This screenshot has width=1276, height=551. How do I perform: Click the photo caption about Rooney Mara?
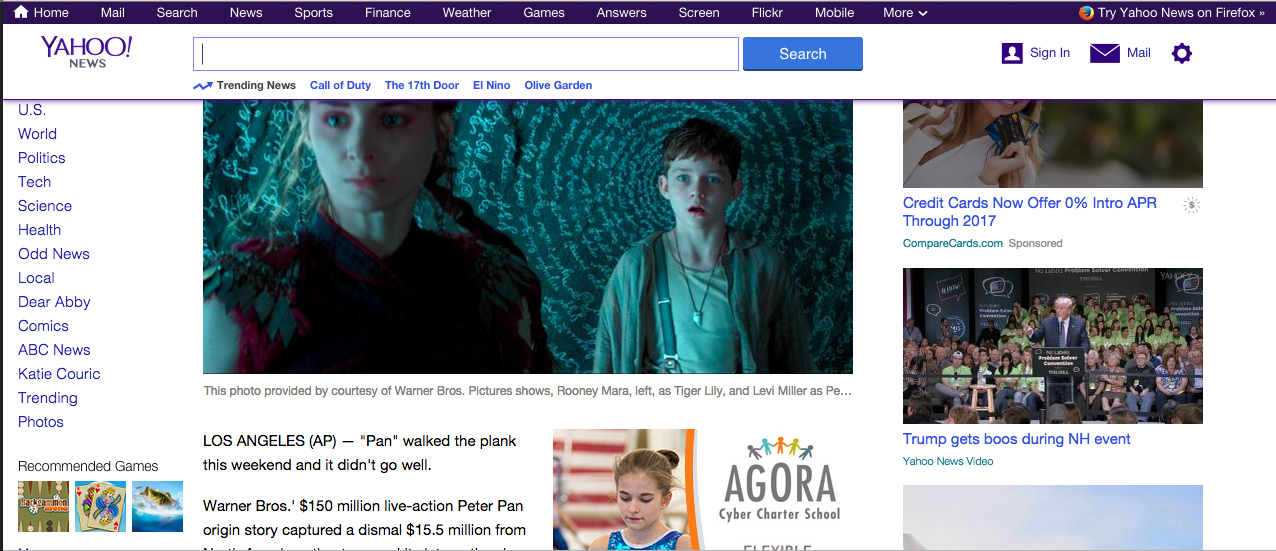[x=528, y=391]
